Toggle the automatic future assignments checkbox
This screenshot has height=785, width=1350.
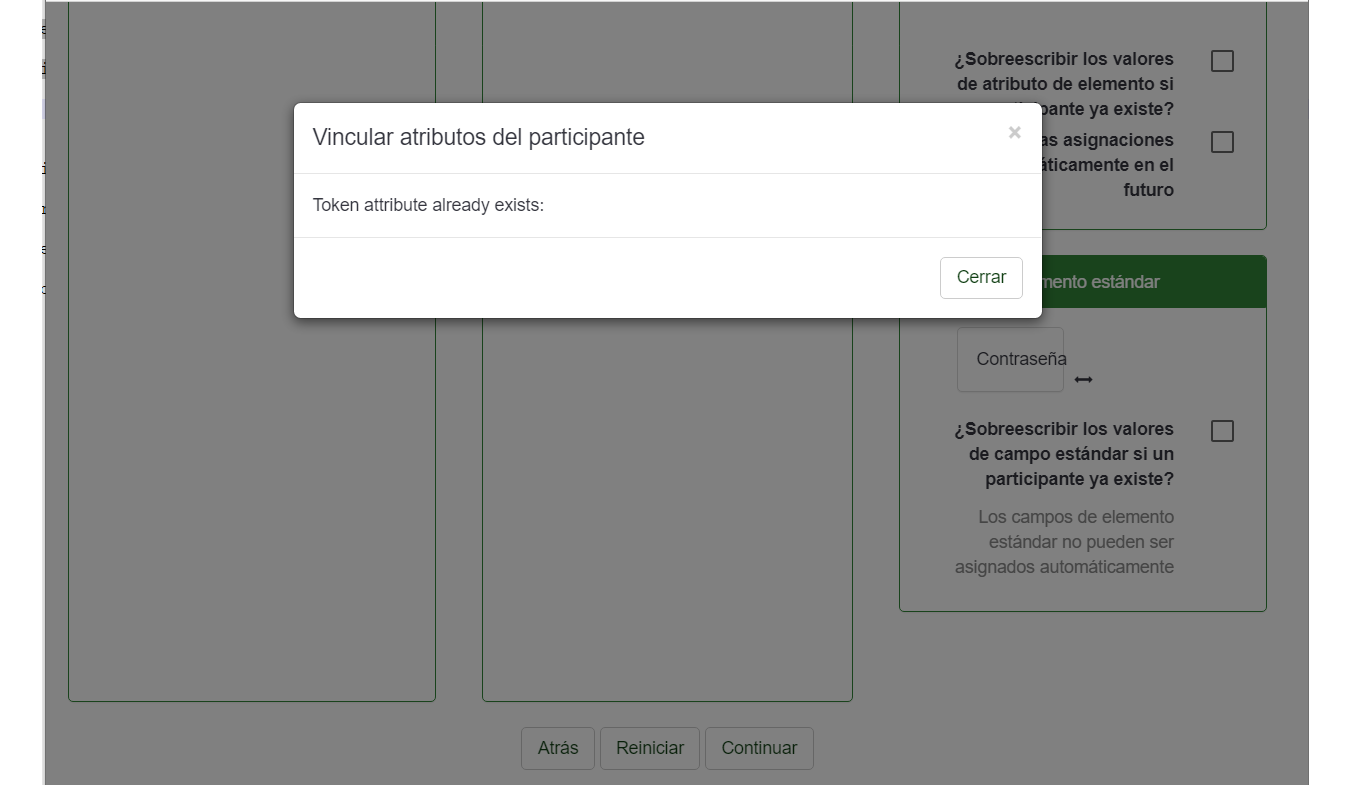1221,142
